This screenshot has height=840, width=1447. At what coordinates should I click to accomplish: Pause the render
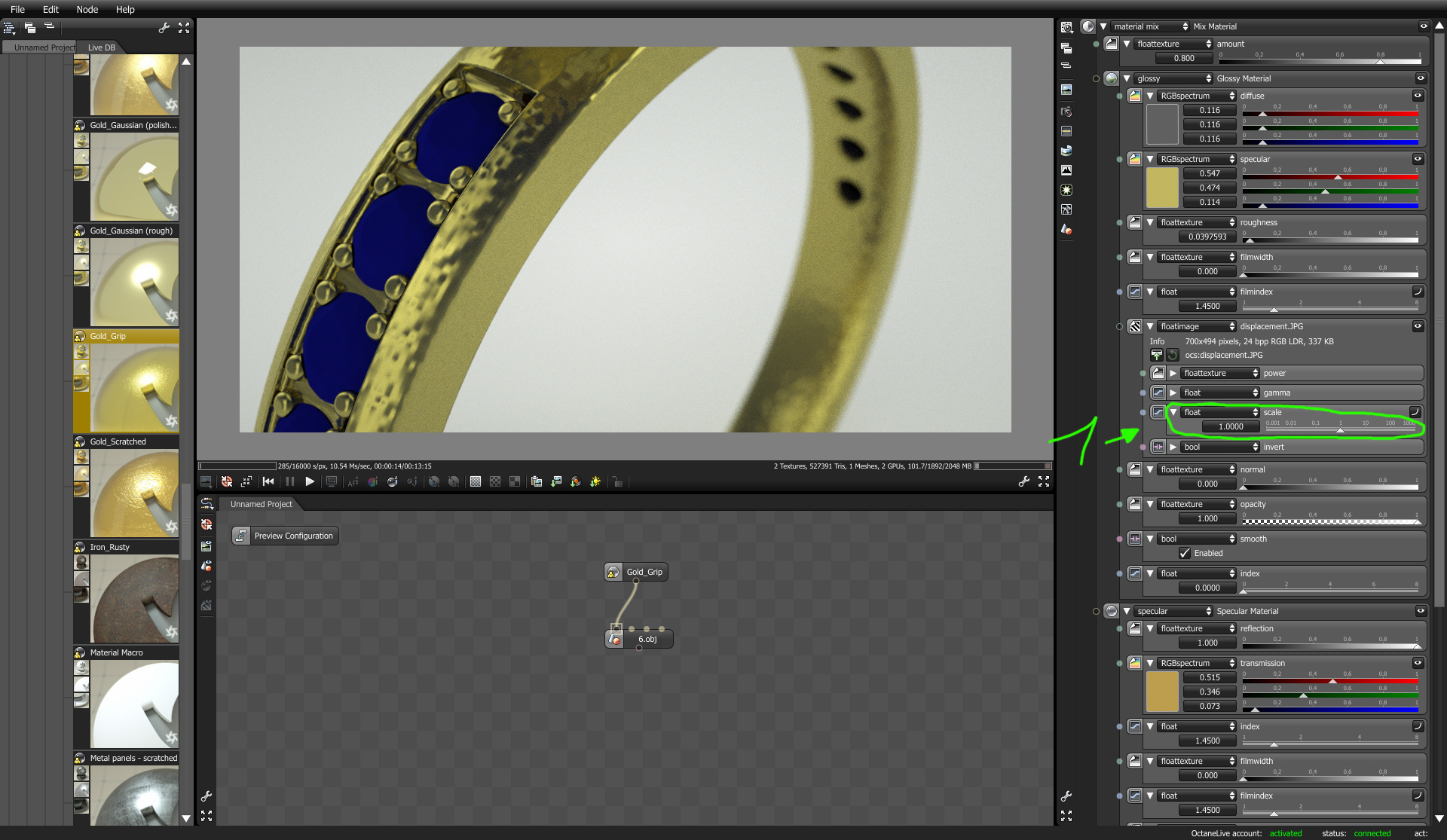coord(290,481)
